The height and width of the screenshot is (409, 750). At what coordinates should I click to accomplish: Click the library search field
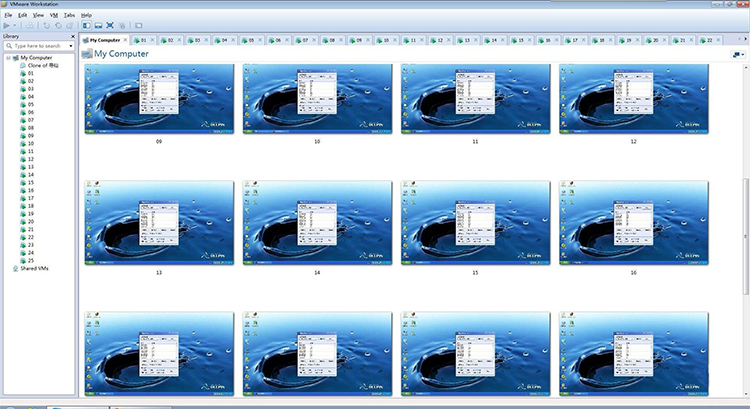(x=38, y=46)
